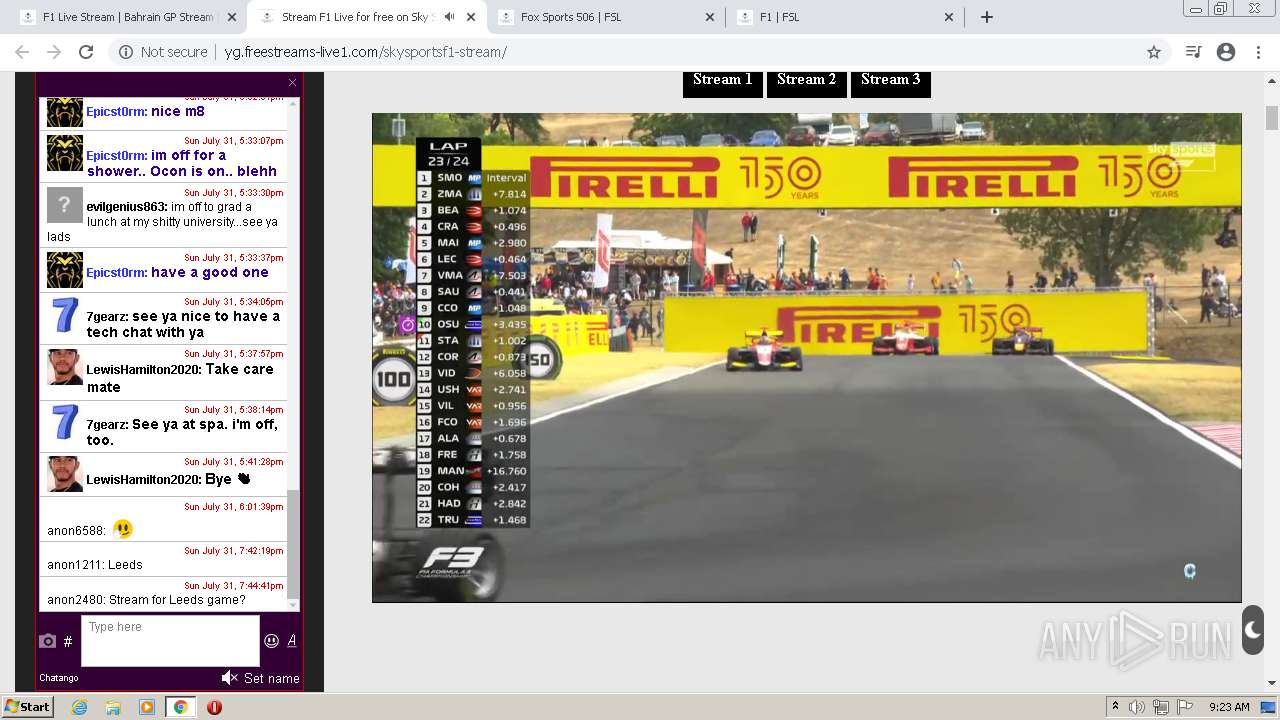Click the chat hashtag icon
The width and height of the screenshot is (1280, 720).
tap(68, 641)
